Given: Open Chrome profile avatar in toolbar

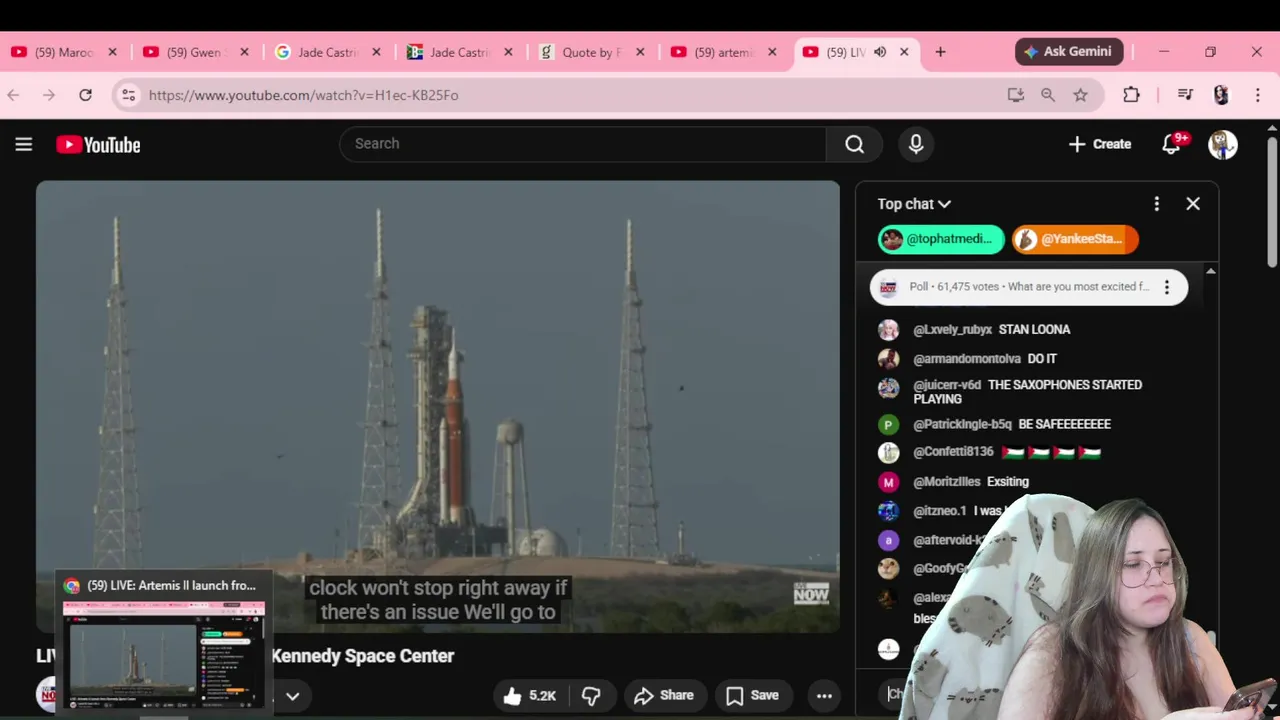Looking at the screenshot, I should 1221,95.
